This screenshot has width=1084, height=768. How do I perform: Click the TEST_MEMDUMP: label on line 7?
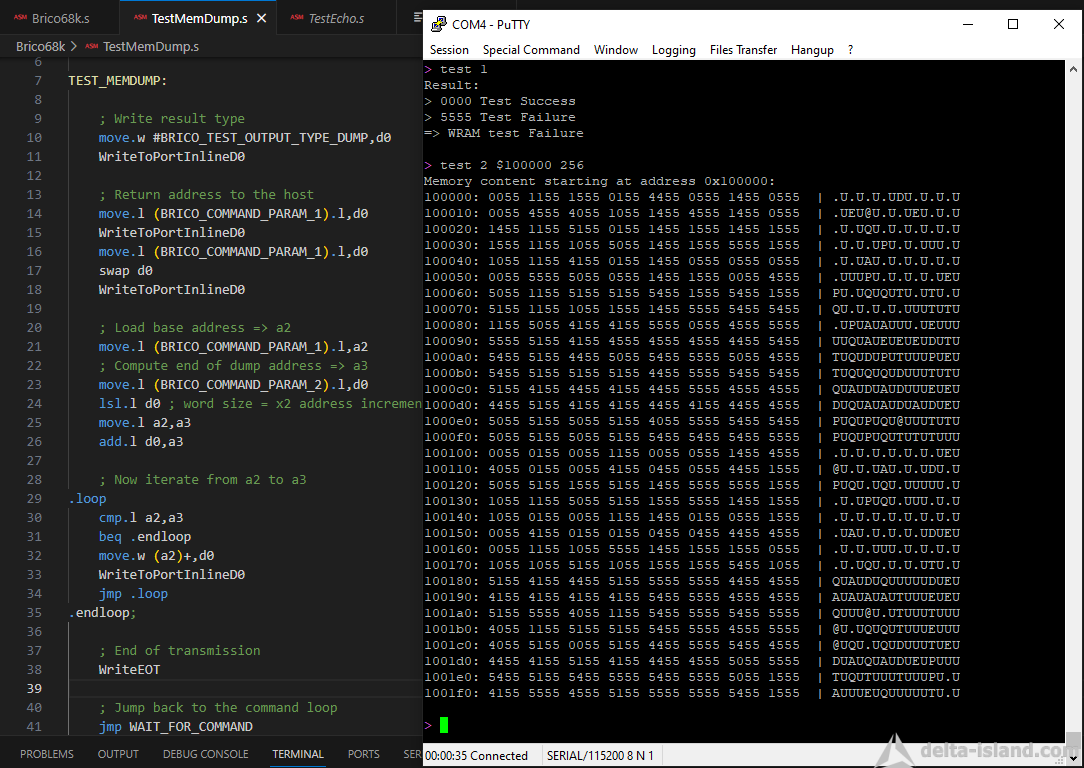118,81
